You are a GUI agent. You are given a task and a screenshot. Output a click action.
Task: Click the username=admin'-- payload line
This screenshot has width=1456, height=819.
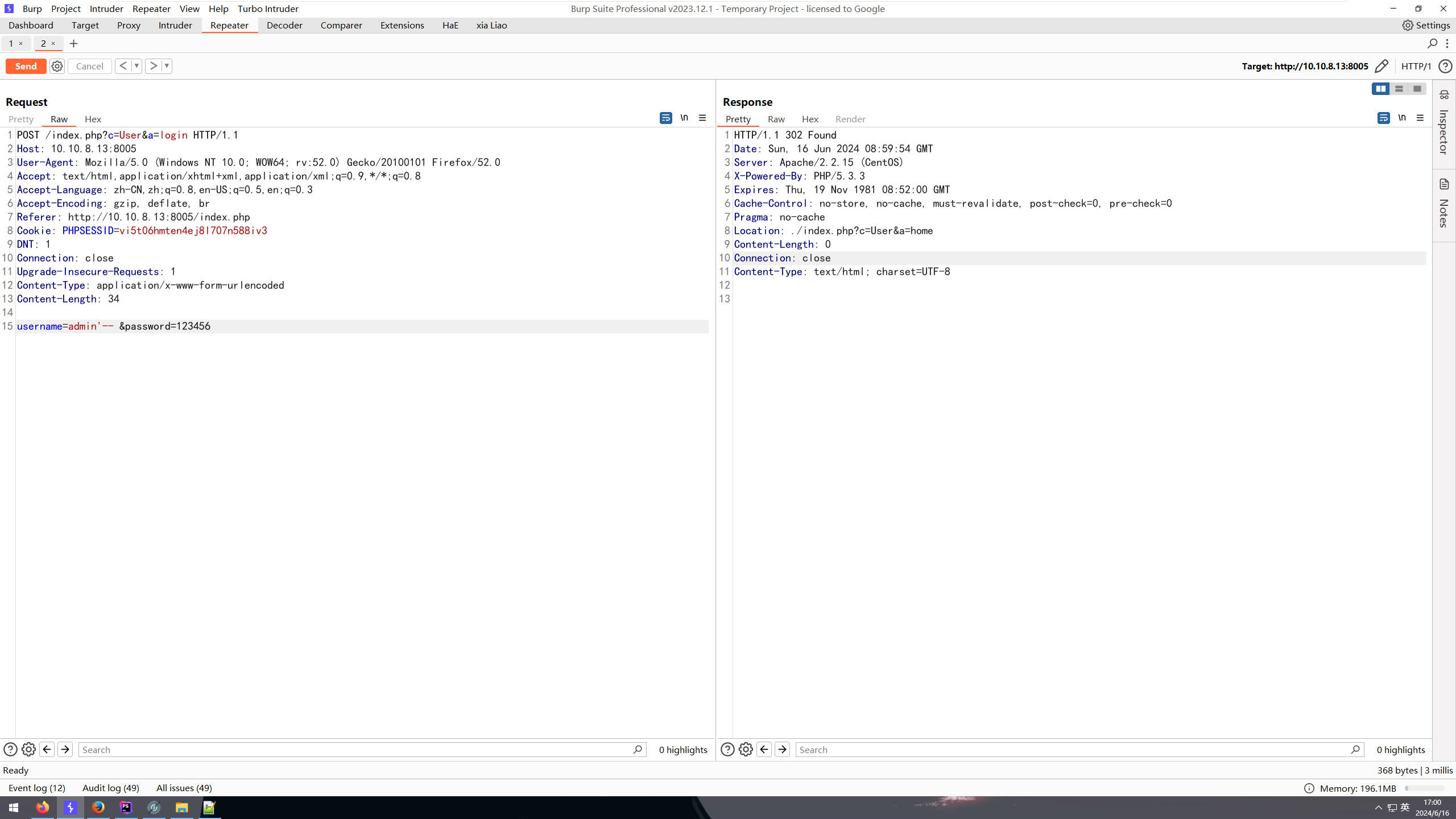(x=362, y=326)
